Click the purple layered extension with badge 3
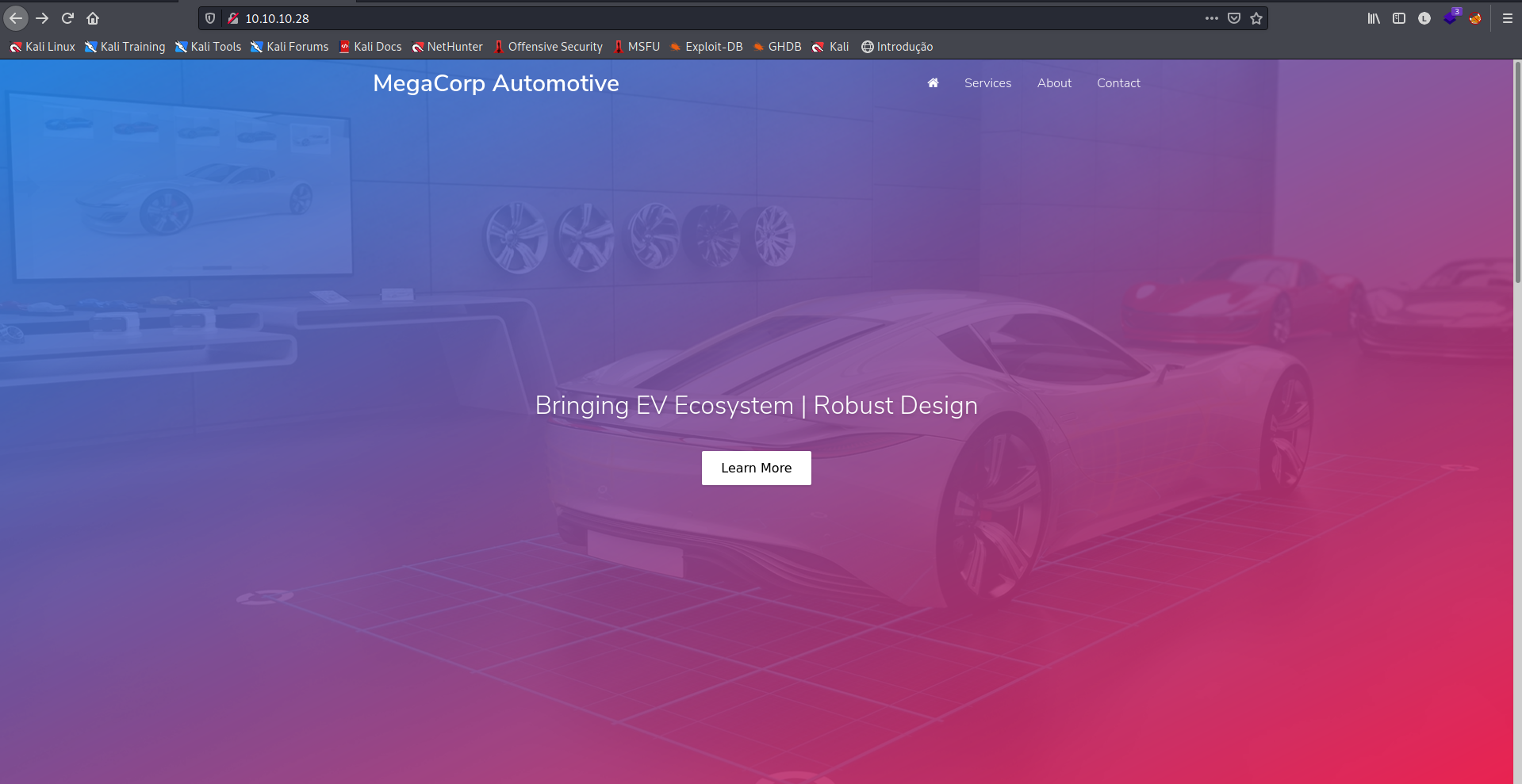Image resolution: width=1522 pixels, height=784 pixels. pos(1450,18)
